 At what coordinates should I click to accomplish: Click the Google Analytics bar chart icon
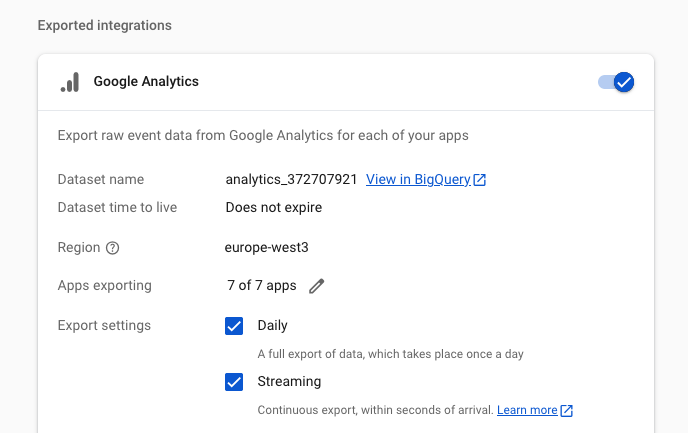coord(70,82)
